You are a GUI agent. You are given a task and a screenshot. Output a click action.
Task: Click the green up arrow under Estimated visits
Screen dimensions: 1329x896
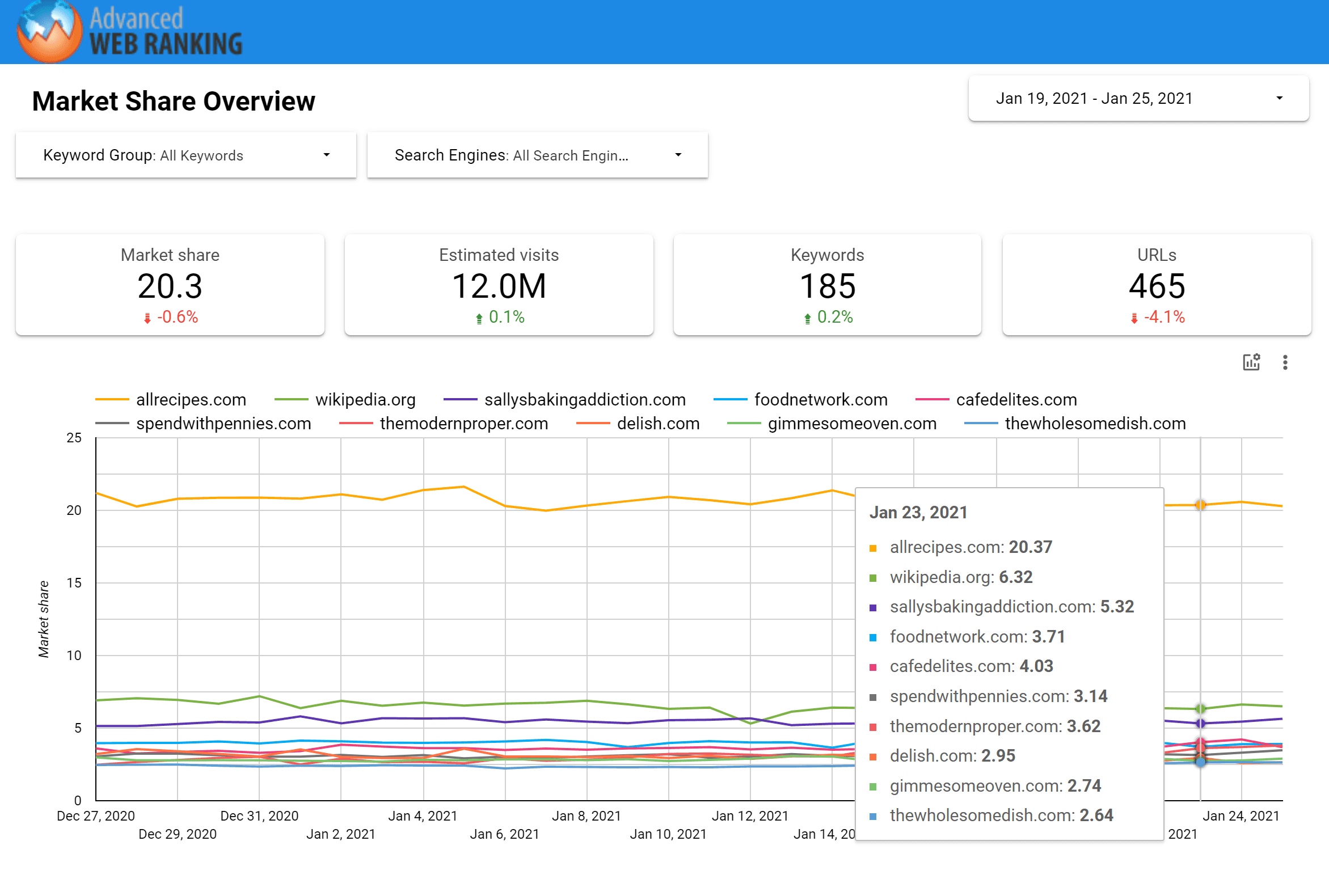pos(479,318)
